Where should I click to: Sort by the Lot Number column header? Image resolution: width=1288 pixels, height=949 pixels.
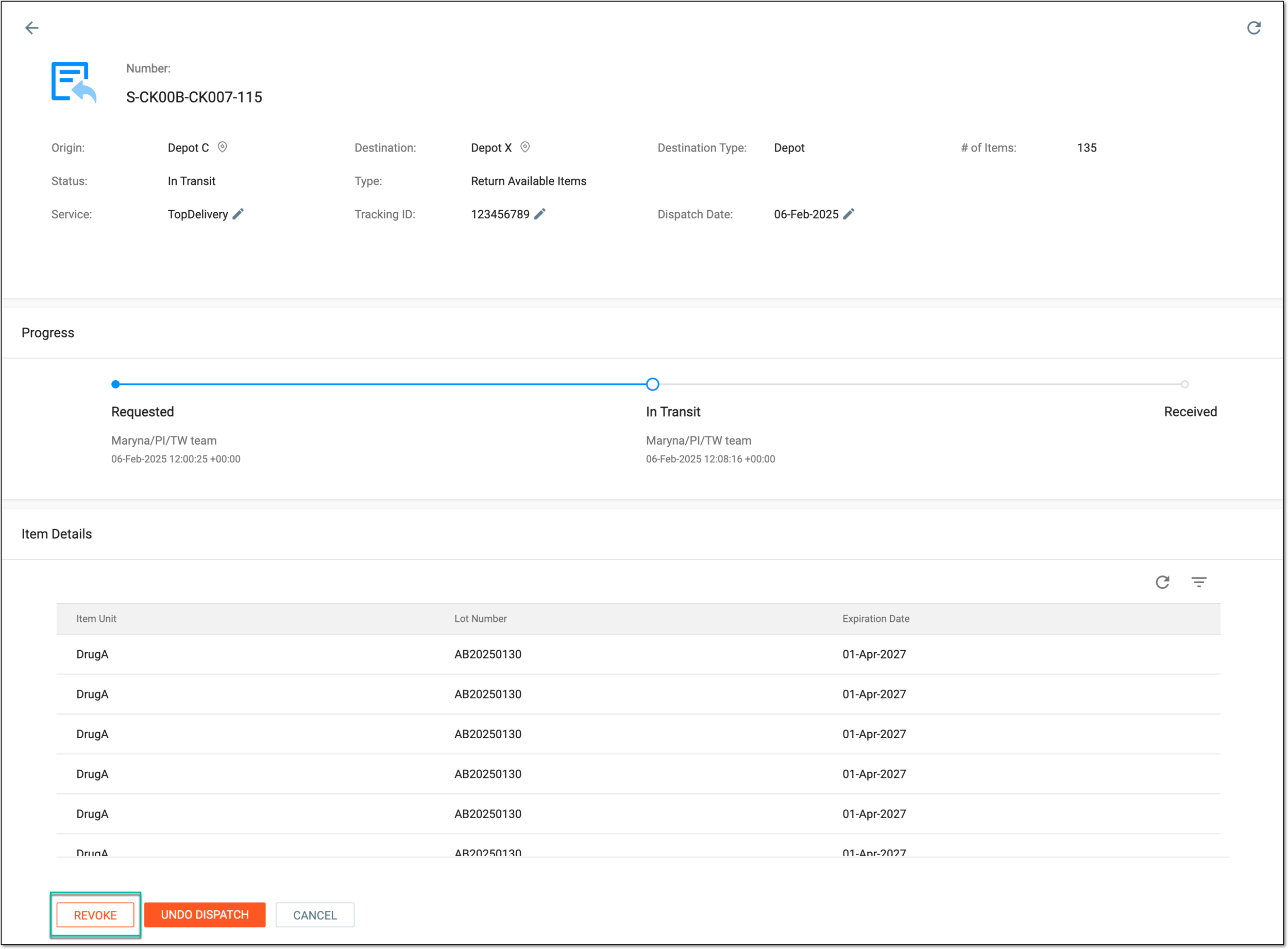(x=480, y=619)
